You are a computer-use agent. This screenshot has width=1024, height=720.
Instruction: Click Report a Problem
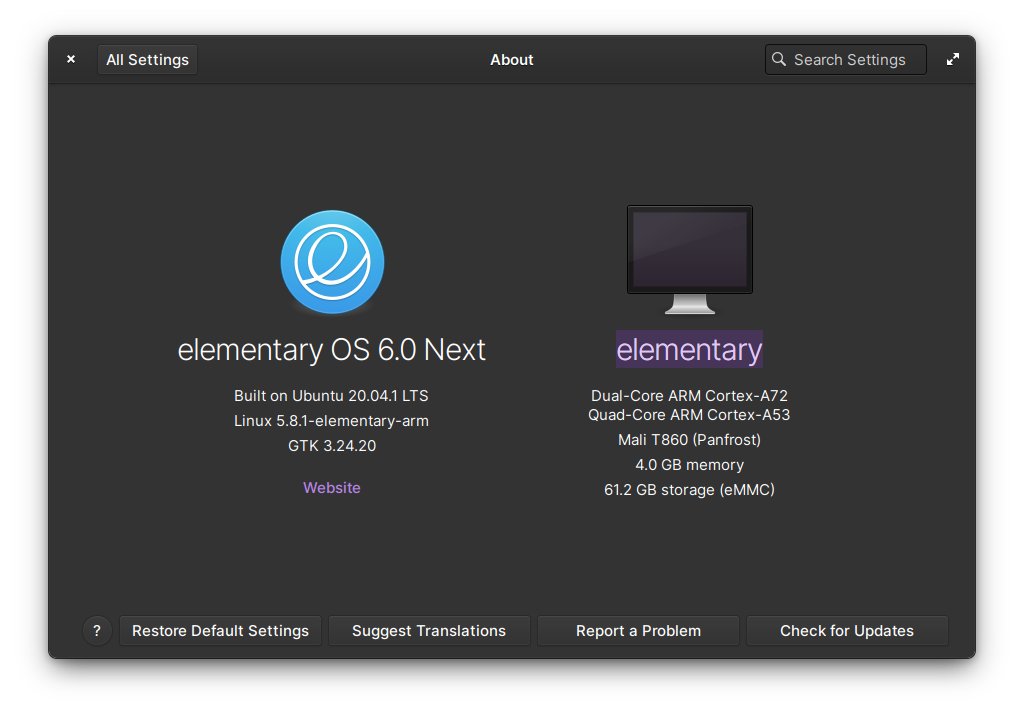click(x=638, y=631)
